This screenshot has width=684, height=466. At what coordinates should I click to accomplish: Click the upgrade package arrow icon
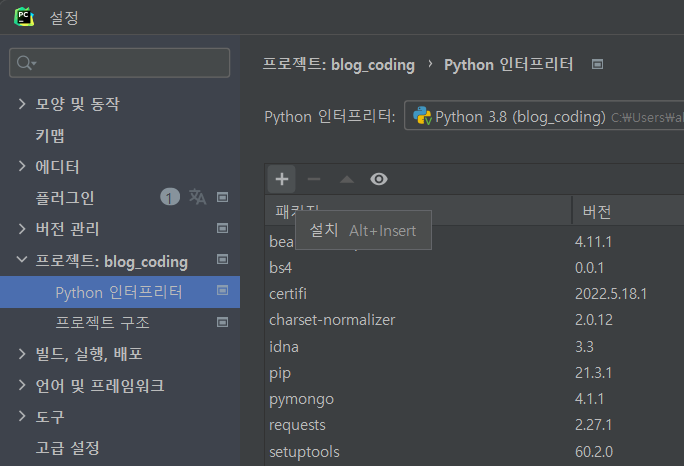click(347, 179)
